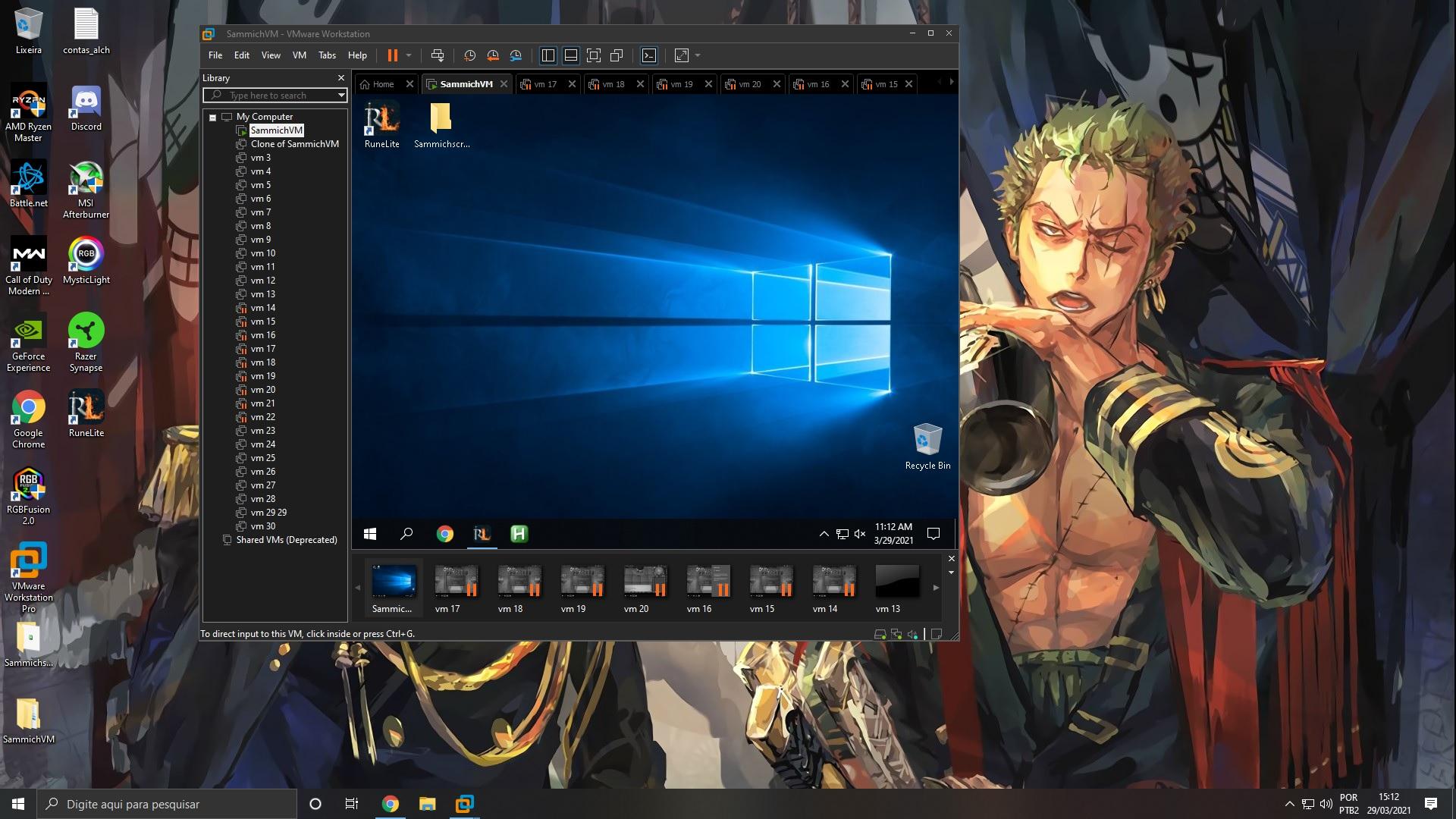Click the Sammichscr... folder in the guest
This screenshot has height=819, width=1456.
(441, 125)
